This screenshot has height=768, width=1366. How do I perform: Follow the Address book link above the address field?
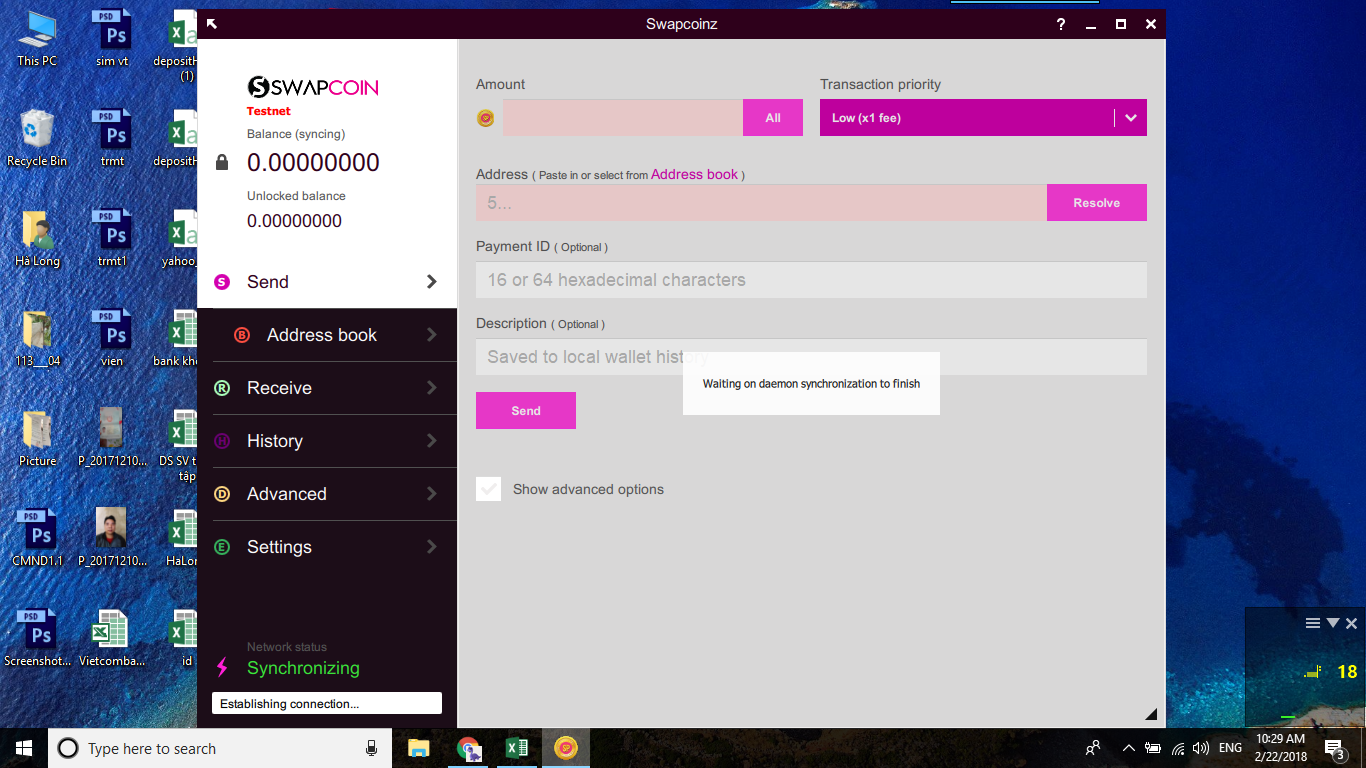click(x=694, y=174)
